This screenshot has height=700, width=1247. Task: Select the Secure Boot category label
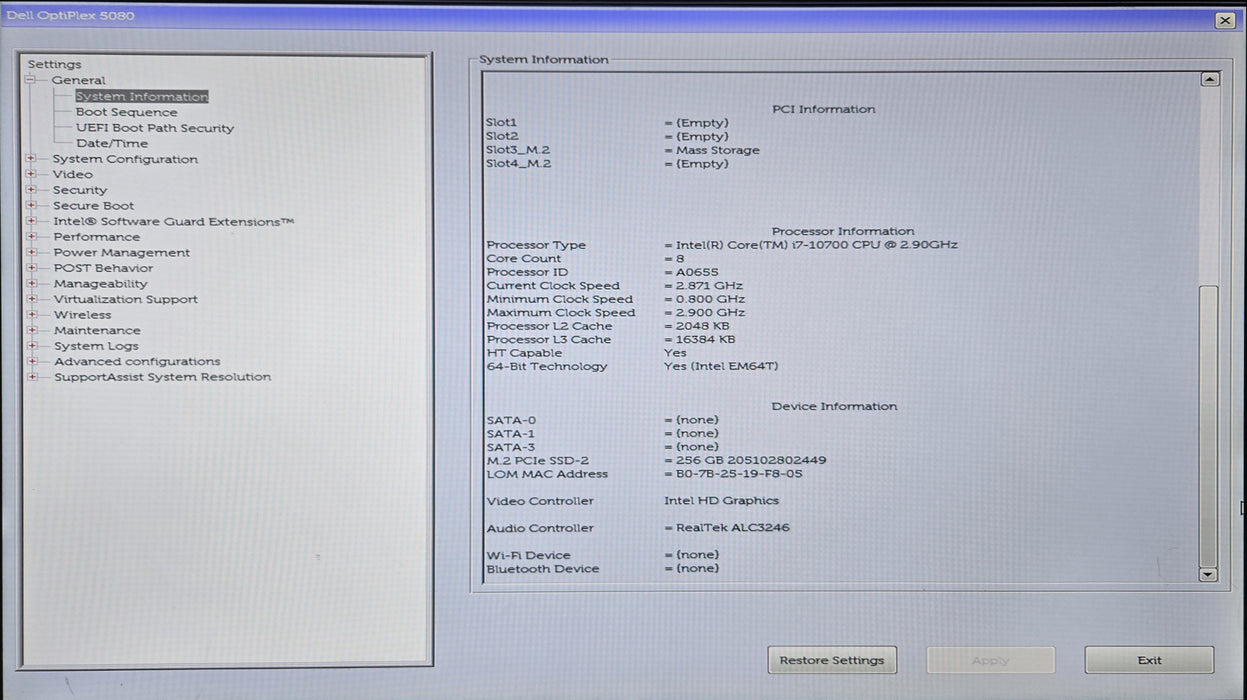[x=93, y=206]
